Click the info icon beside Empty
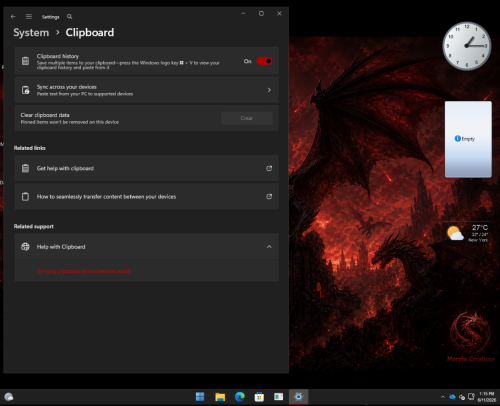Image resolution: width=500 pixels, height=406 pixels. [x=458, y=138]
